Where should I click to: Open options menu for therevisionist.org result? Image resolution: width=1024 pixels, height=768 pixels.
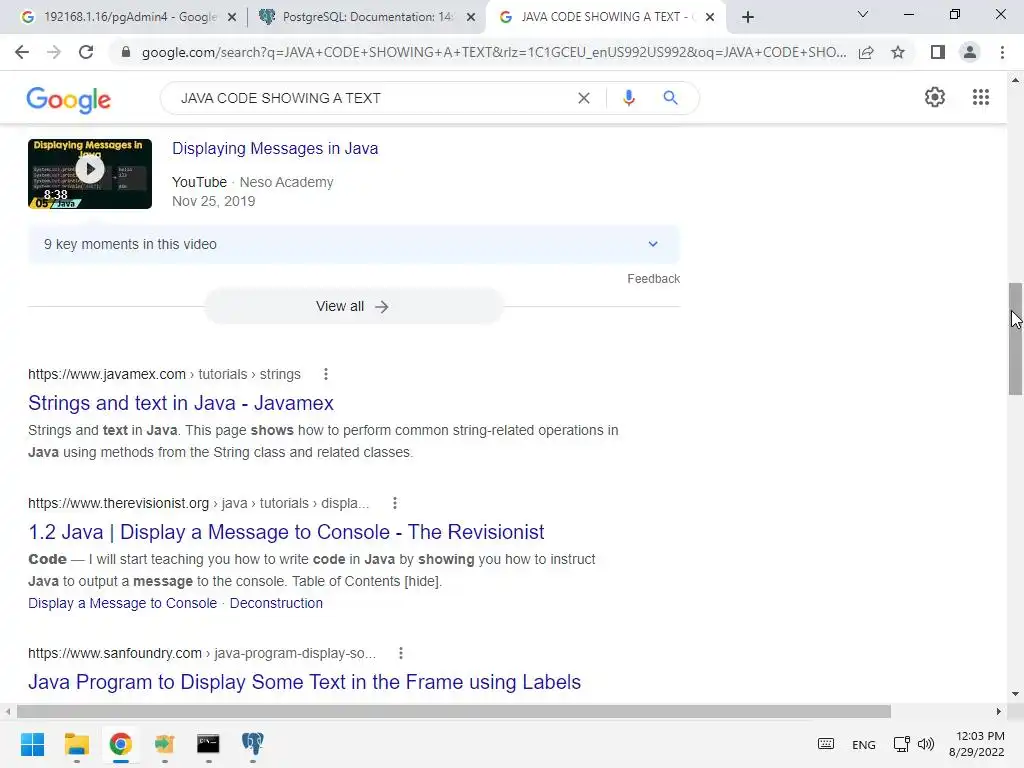coord(394,504)
